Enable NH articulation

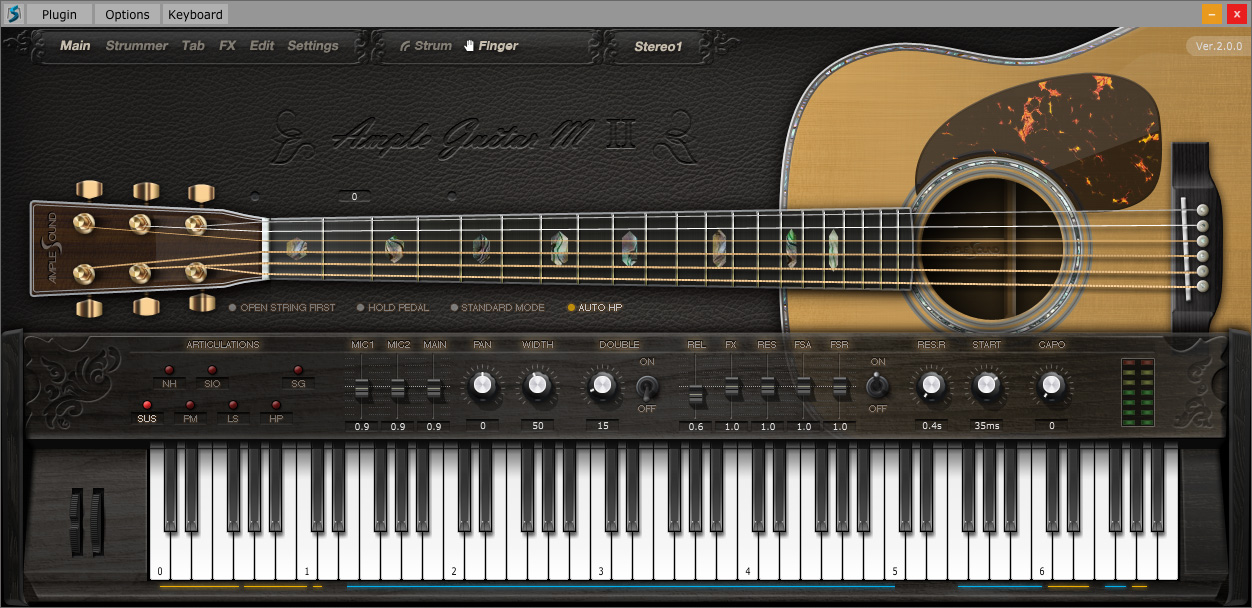click(x=169, y=378)
